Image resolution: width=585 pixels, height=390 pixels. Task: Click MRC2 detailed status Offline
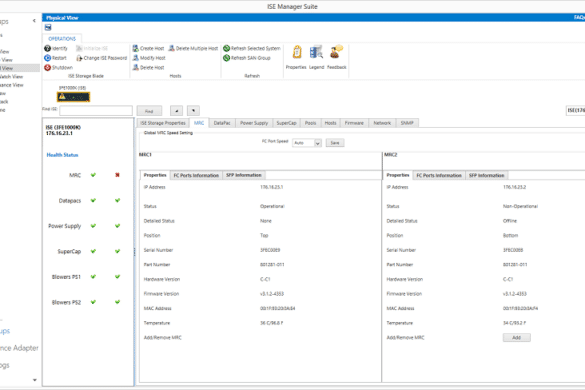(x=510, y=221)
